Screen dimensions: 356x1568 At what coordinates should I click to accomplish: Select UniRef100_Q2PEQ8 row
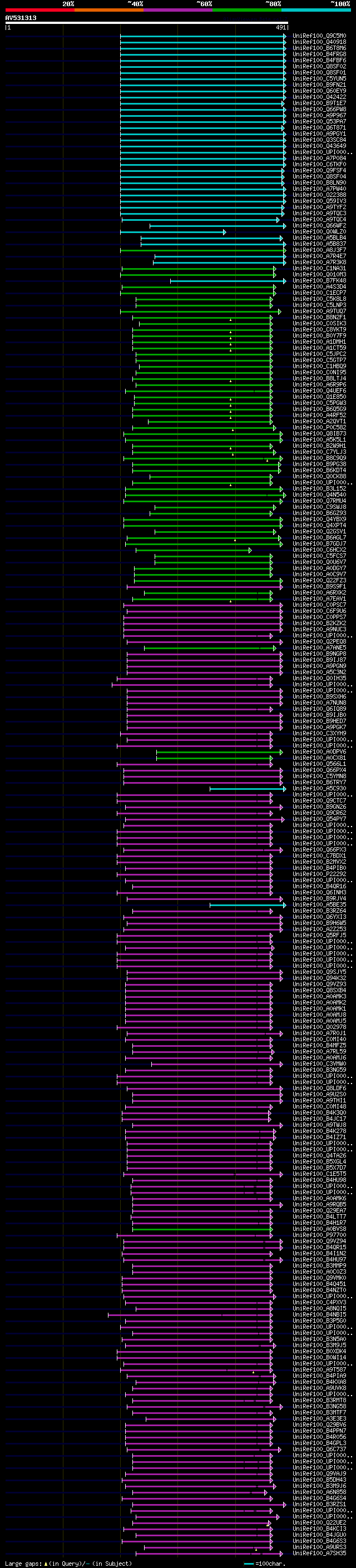(x=319, y=641)
